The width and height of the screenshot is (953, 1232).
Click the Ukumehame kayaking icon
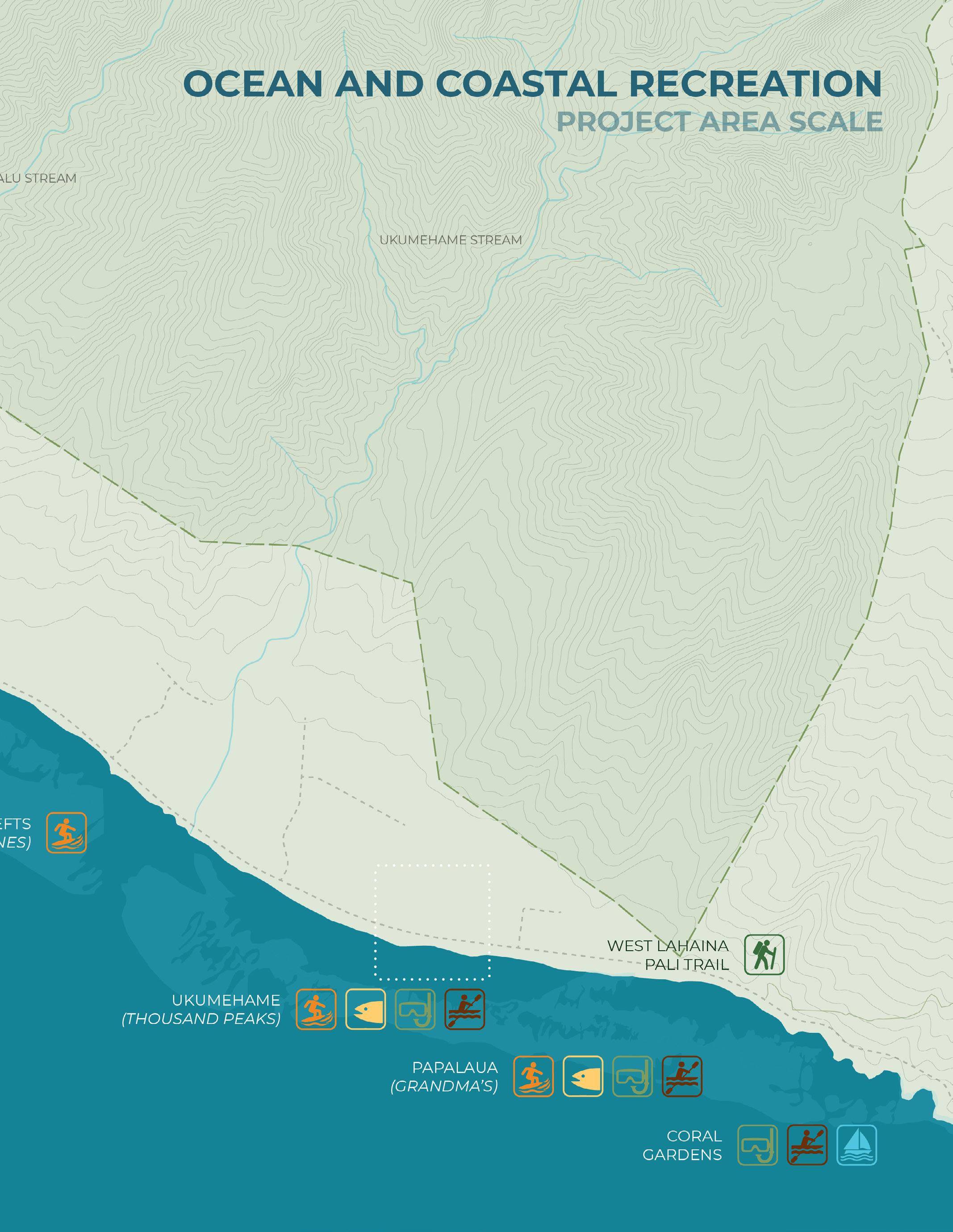[464, 1009]
